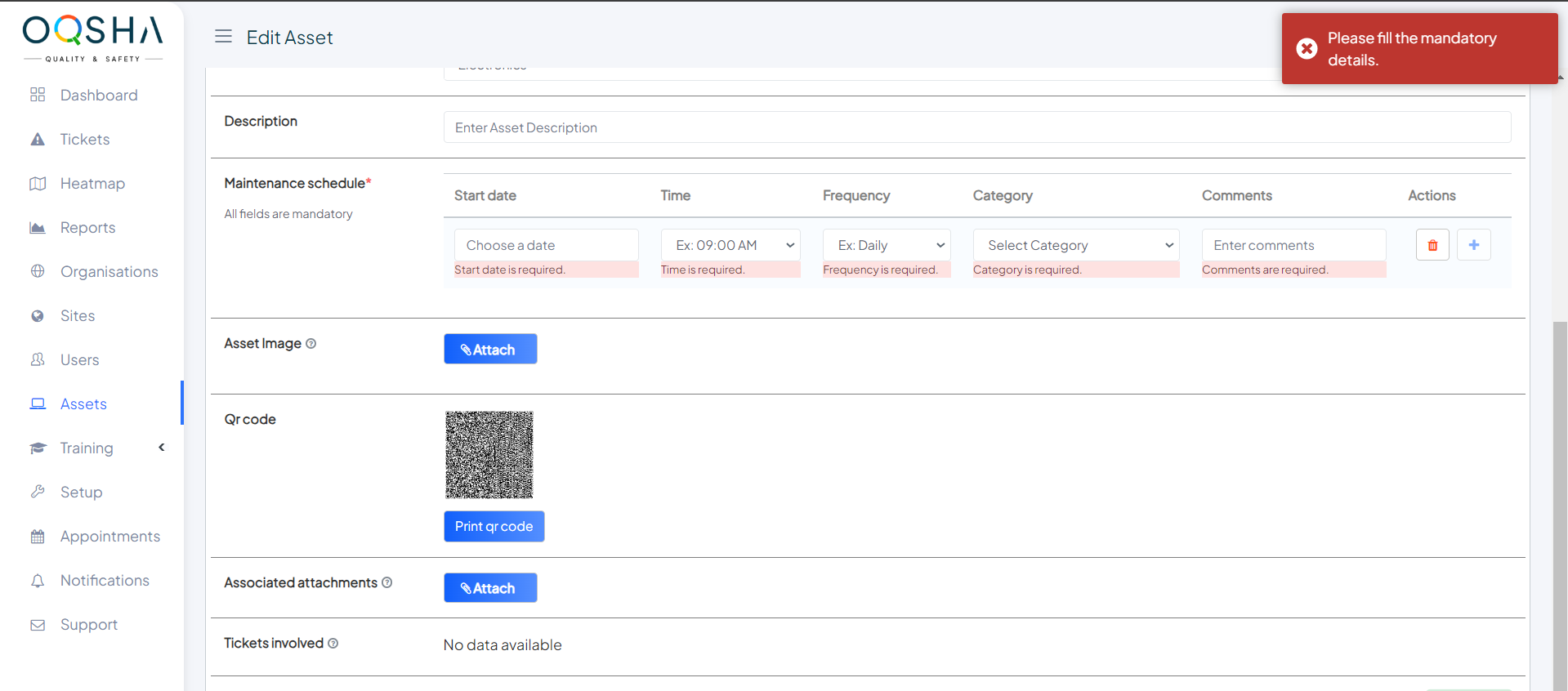Click the QR code image

coord(489,455)
